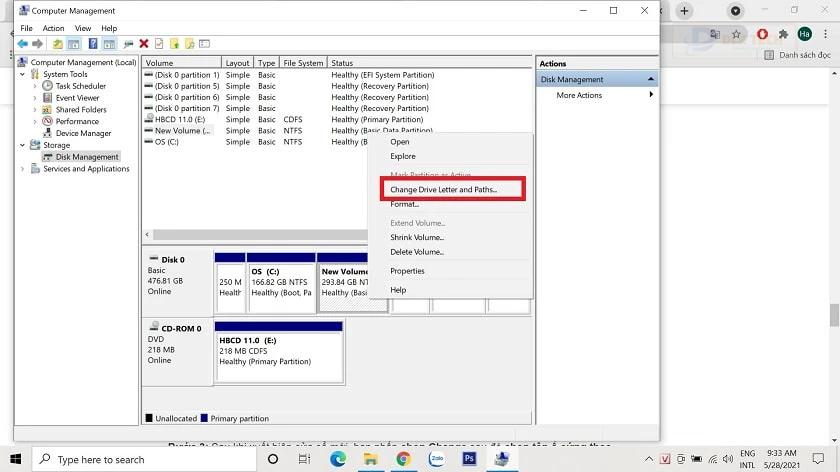Click the volume list scroll-left arrow
The height and width of the screenshot is (472, 840).
pyautogui.click(x=147, y=235)
